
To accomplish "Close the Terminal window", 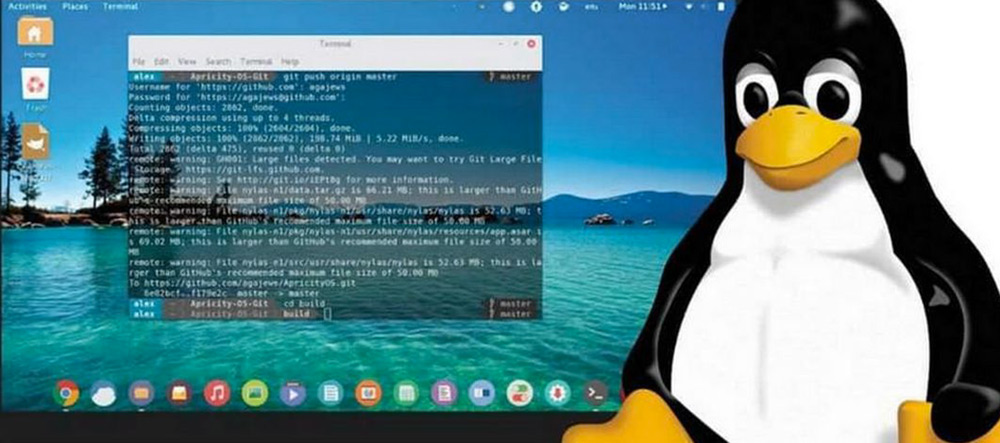I will [x=531, y=44].
